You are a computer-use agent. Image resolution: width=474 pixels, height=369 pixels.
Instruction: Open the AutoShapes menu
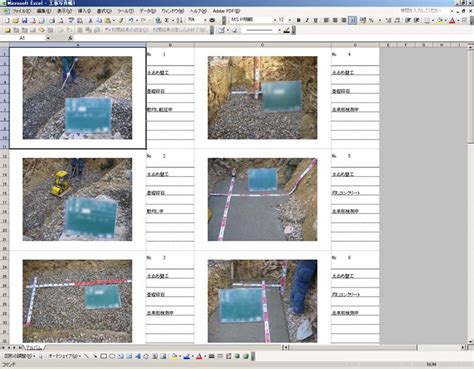tap(65, 356)
